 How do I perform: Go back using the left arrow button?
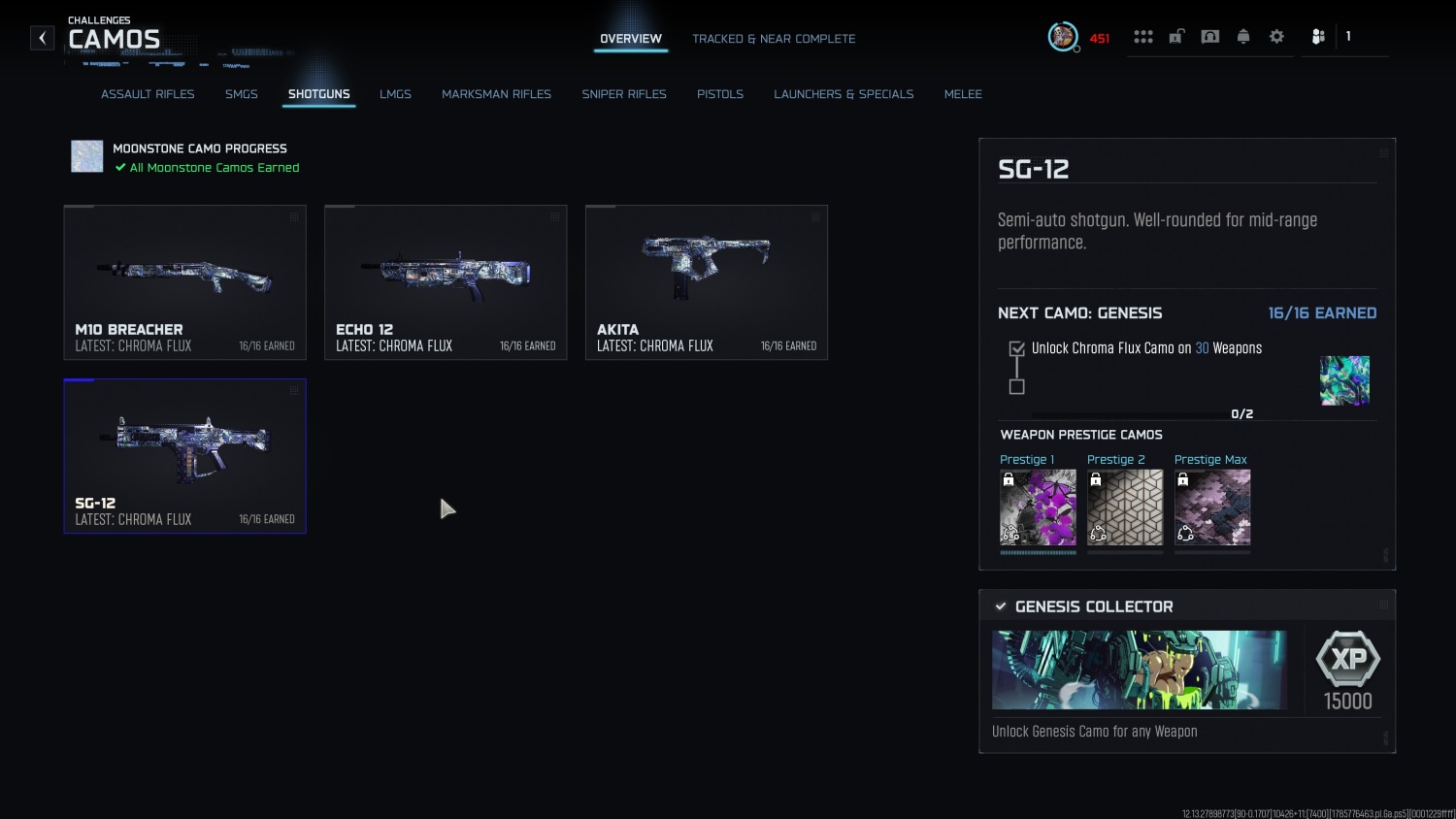pos(42,38)
